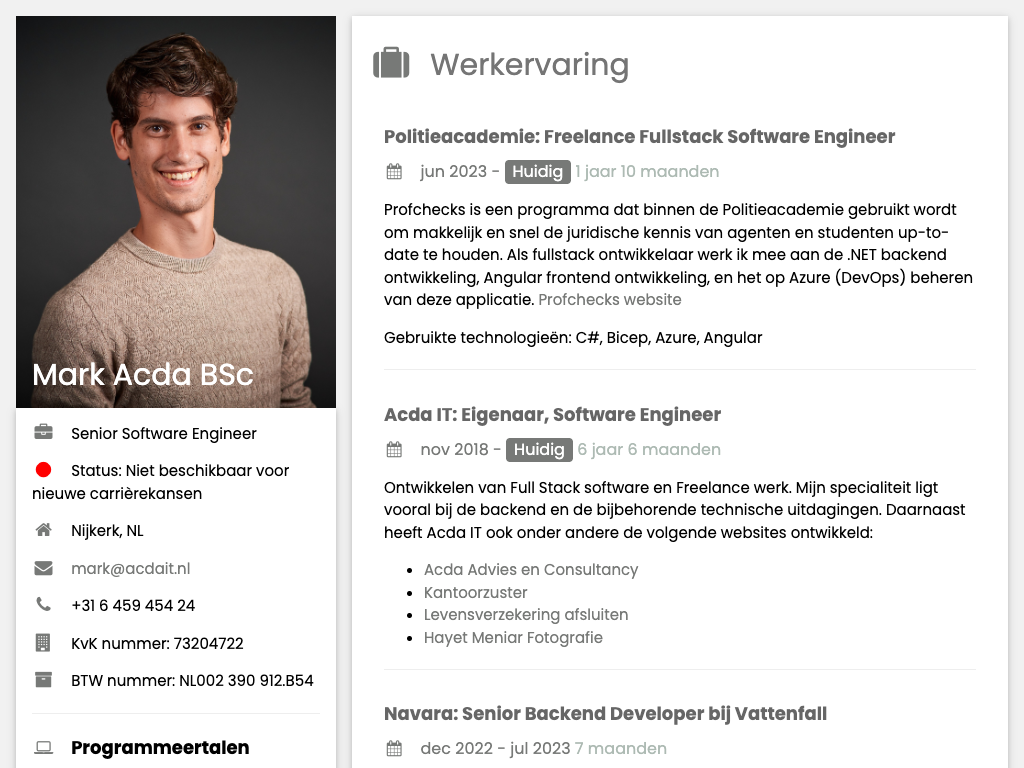This screenshot has height=768, width=1024.
Task: Click the calendar icon beside nov 2018
Action: coord(394,450)
